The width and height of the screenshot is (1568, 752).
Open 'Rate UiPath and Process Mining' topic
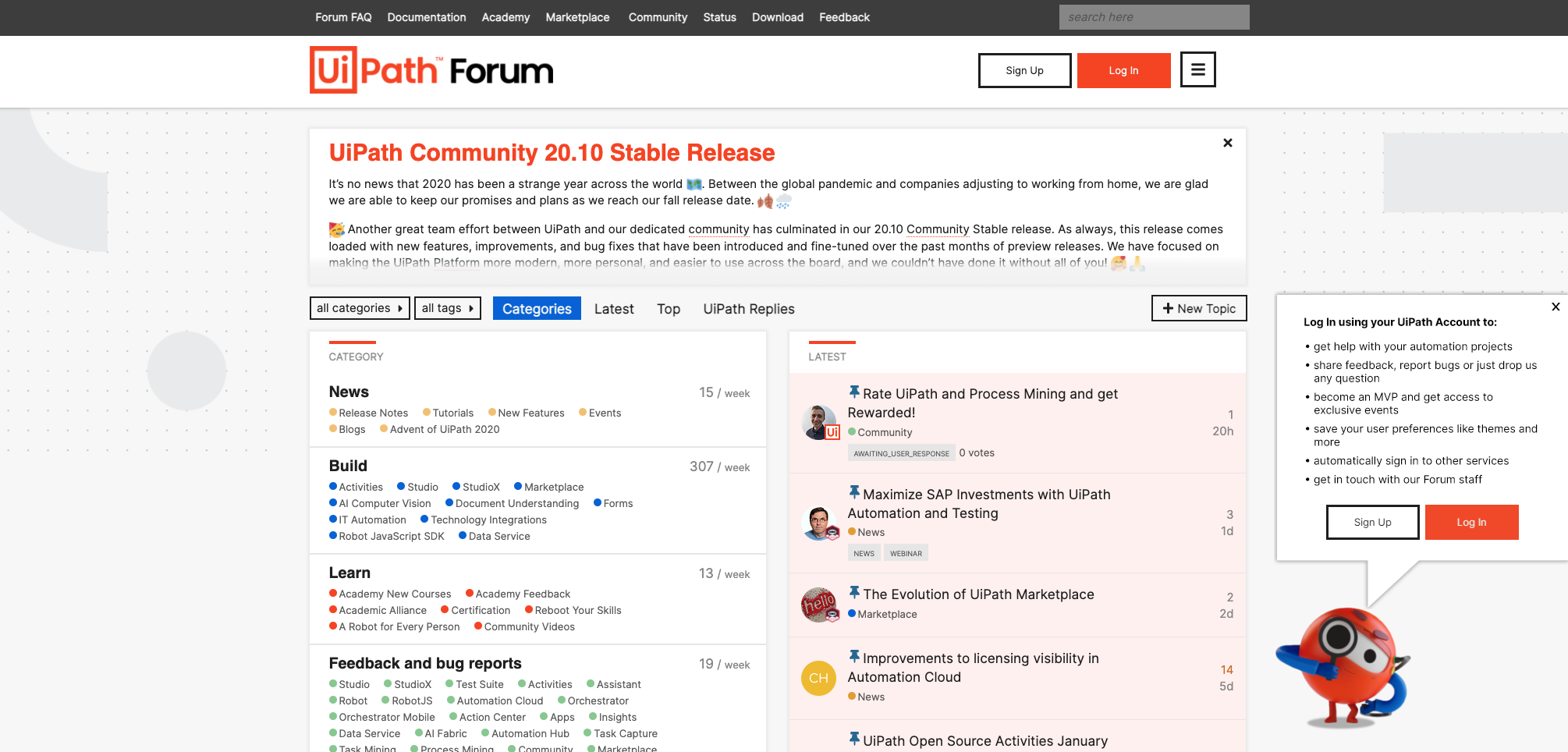983,403
